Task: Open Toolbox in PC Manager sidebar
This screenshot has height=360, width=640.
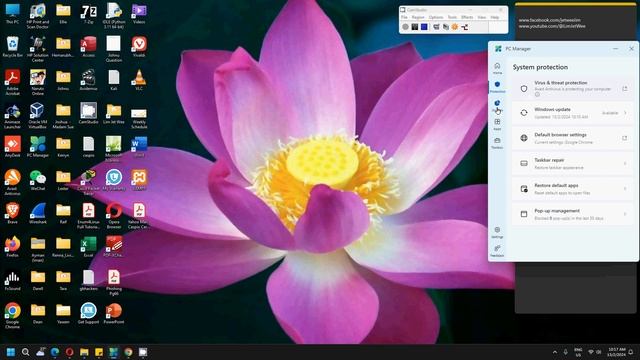Action: coord(497,143)
